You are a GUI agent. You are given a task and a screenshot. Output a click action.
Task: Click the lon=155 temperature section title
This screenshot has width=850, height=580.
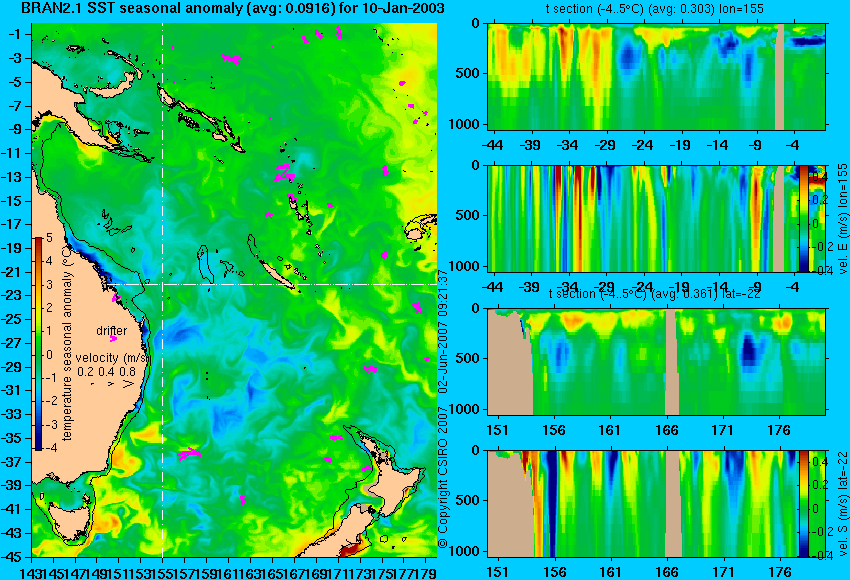[x=655, y=9]
